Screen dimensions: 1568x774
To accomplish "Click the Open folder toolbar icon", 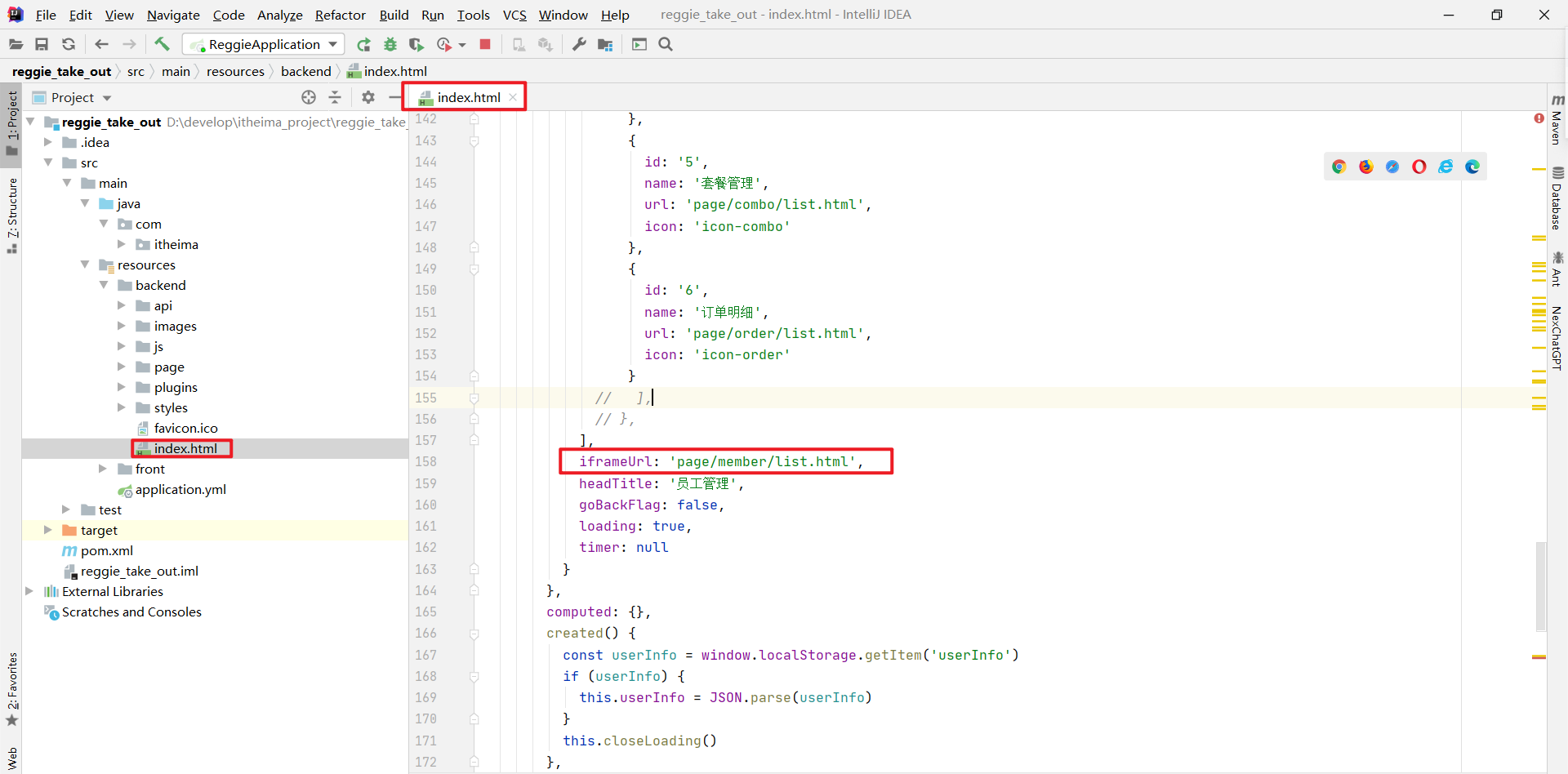I will (16, 44).
